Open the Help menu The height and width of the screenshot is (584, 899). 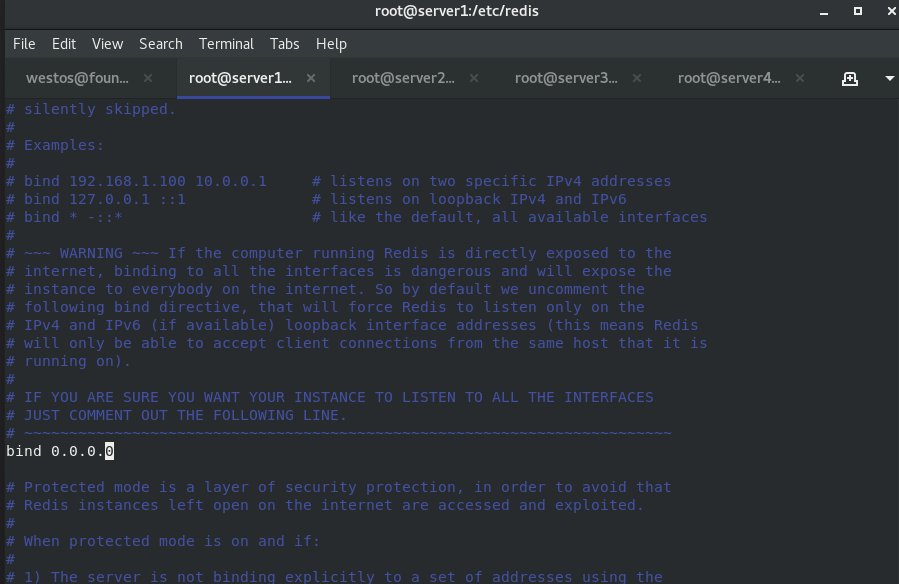pos(331,44)
